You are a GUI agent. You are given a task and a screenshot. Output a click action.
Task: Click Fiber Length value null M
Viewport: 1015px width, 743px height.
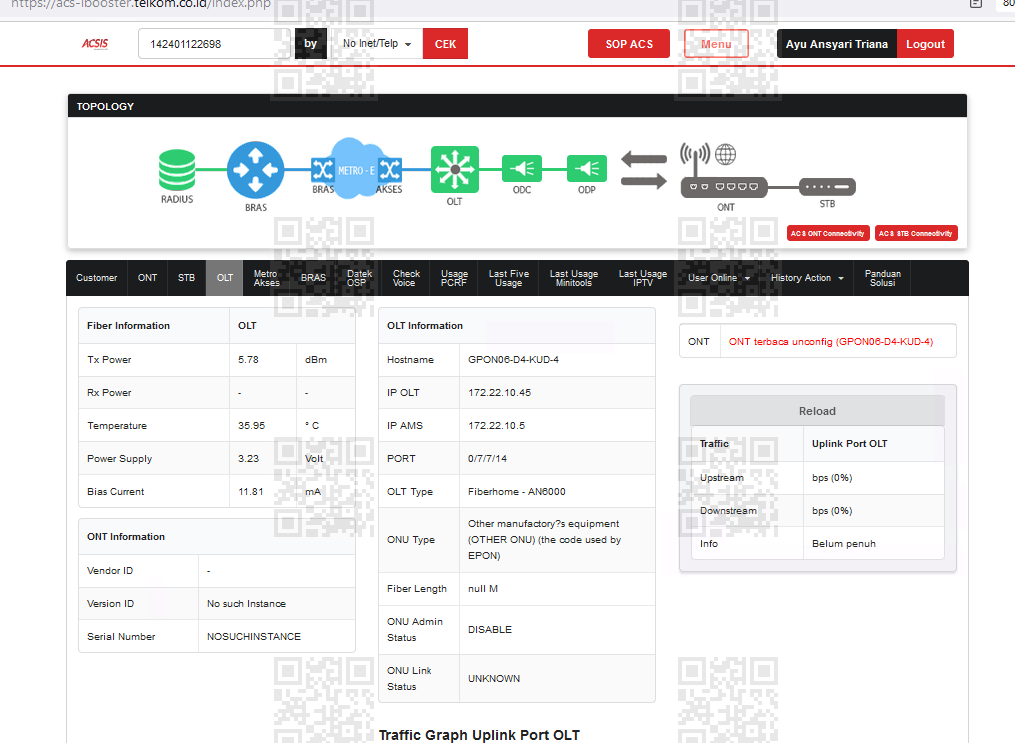point(483,589)
